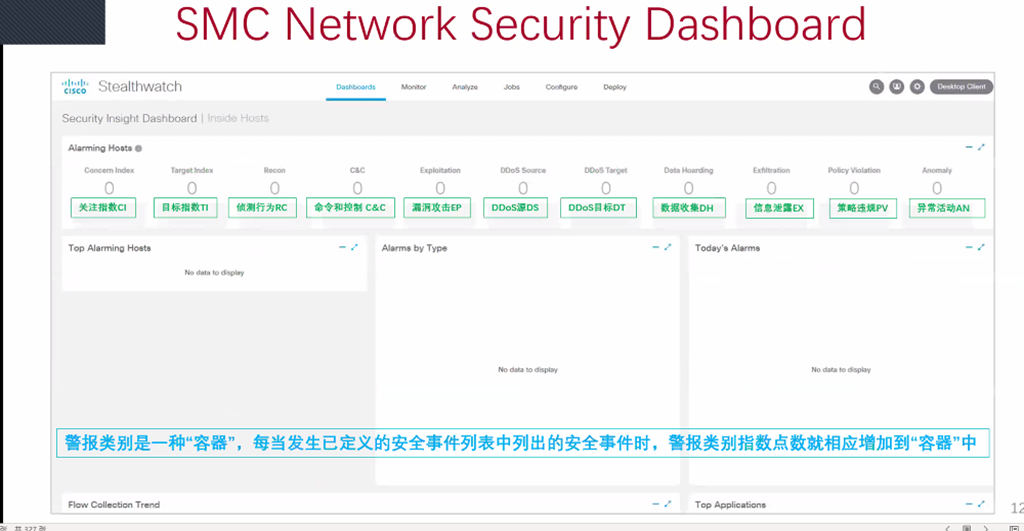1024x531 pixels.
Task: Open the Jobs menu
Action: (512, 87)
